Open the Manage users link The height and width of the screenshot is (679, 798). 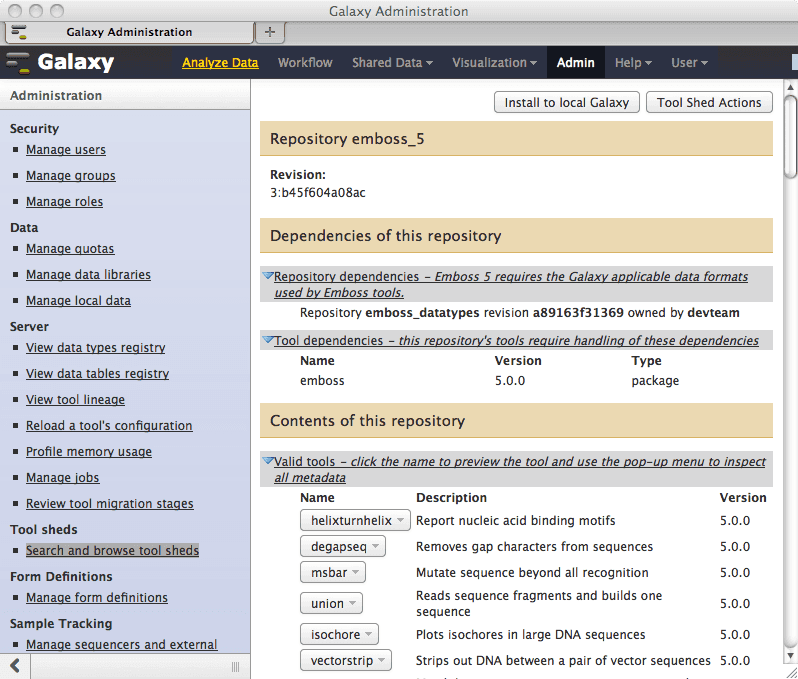coord(66,150)
